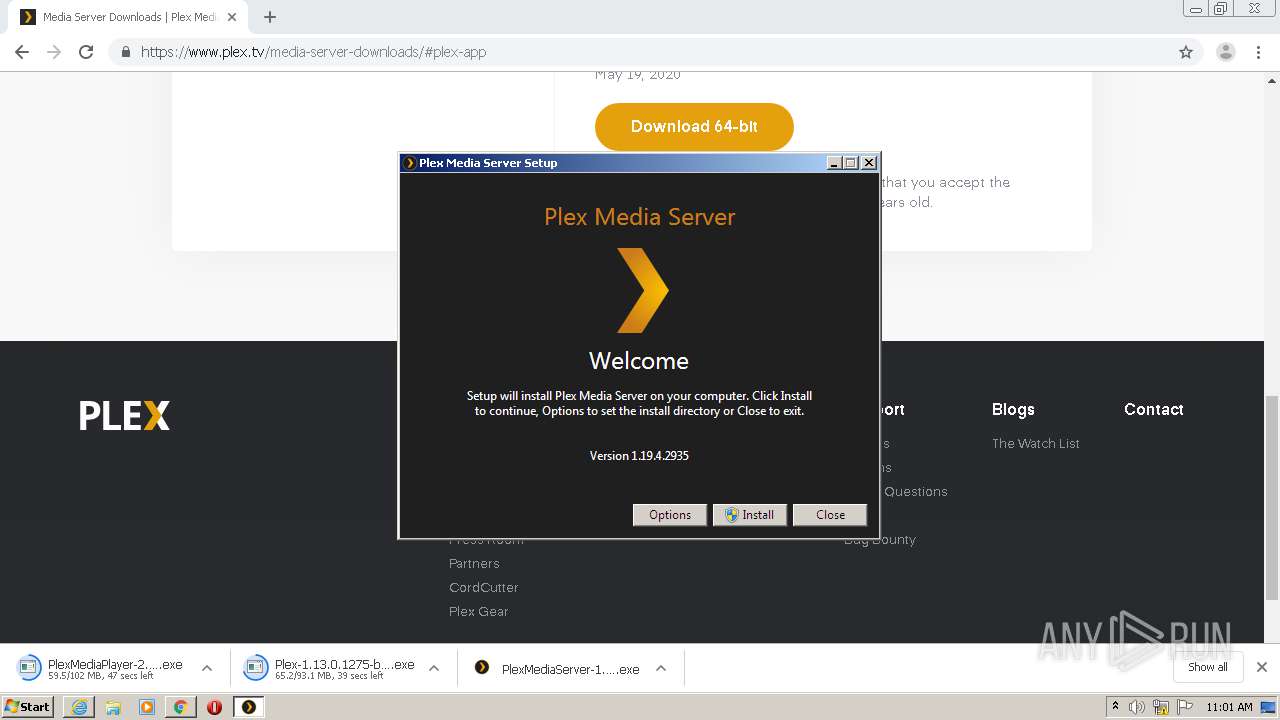
Task: Click the PLEX footer logo
Action: point(125,415)
